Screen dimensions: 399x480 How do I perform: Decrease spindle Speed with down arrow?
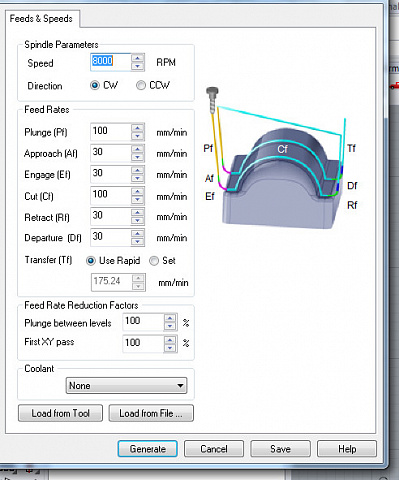(137, 66)
